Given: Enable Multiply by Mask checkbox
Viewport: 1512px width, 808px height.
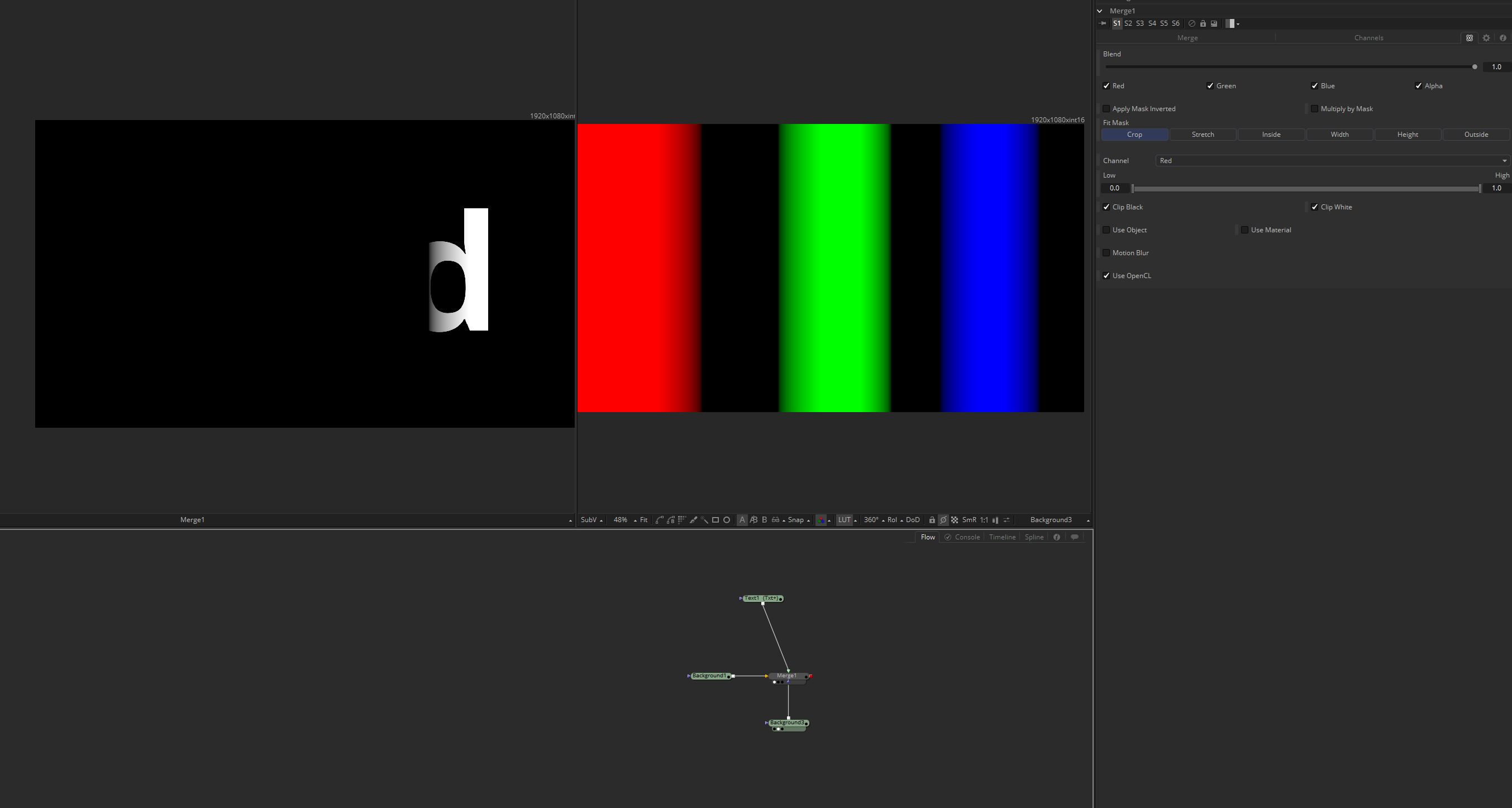Looking at the screenshot, I should (x=1315, y=108).
